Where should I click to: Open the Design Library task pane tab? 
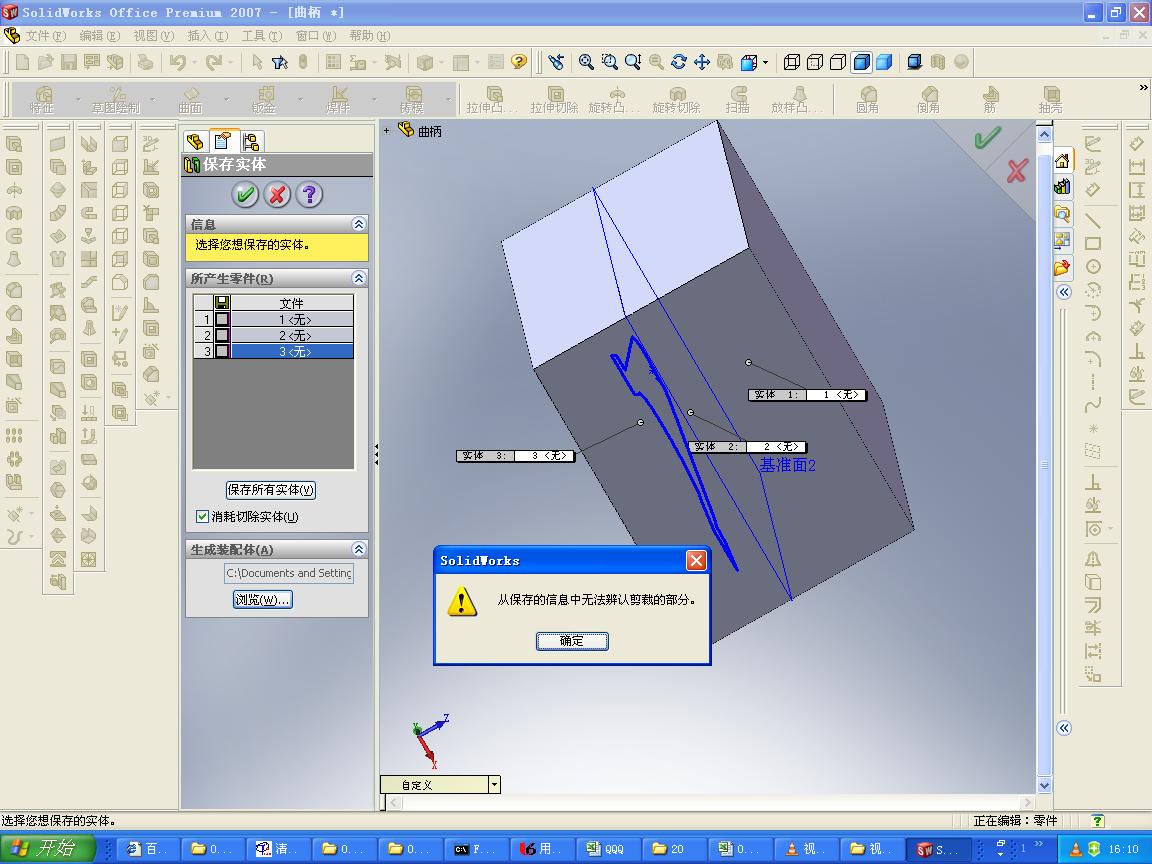pos(1062,187)
